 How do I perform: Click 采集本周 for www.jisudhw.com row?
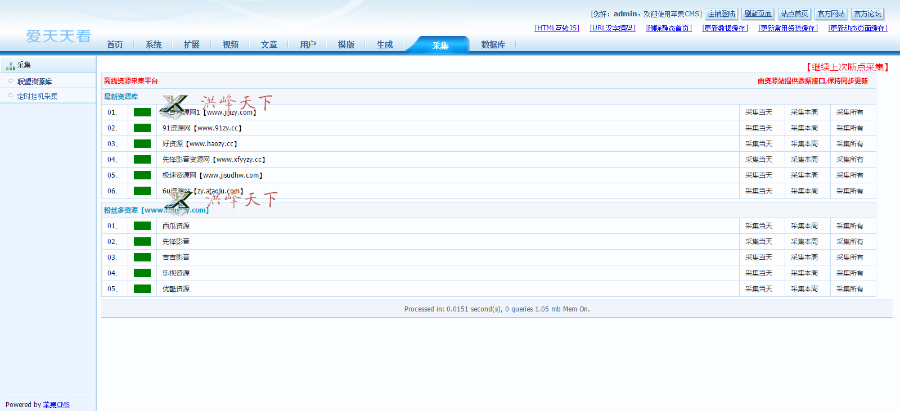click(804, 175)
